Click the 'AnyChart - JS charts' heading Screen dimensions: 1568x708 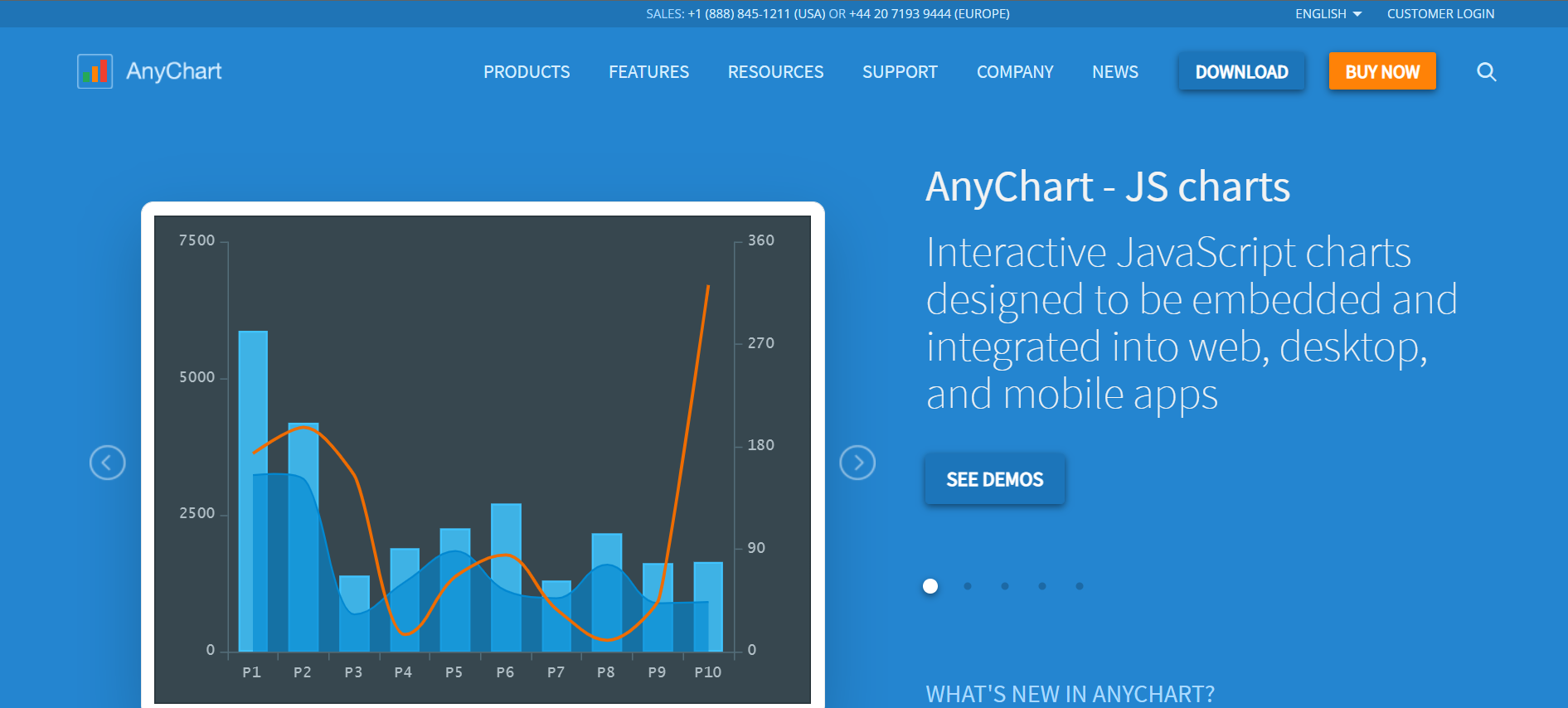(x=1108, y=187)
